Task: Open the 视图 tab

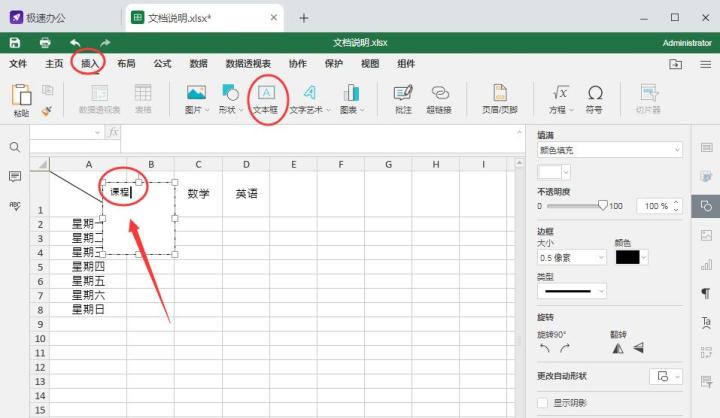Action: (370, 64)
